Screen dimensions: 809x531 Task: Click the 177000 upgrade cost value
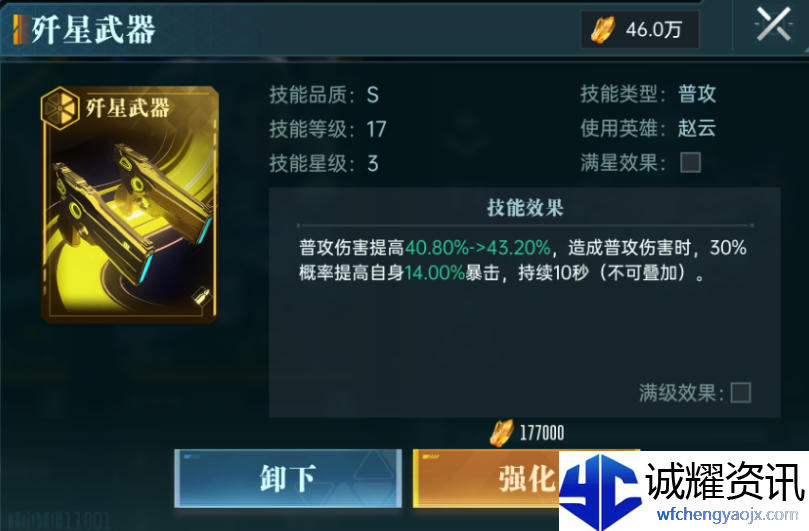point(542,433)
